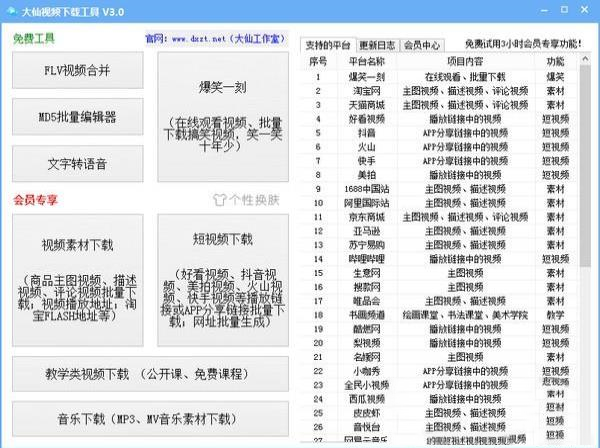600x448 pixels.
Task: Select the 全民小视频 row
Action: tap(439, 385)
